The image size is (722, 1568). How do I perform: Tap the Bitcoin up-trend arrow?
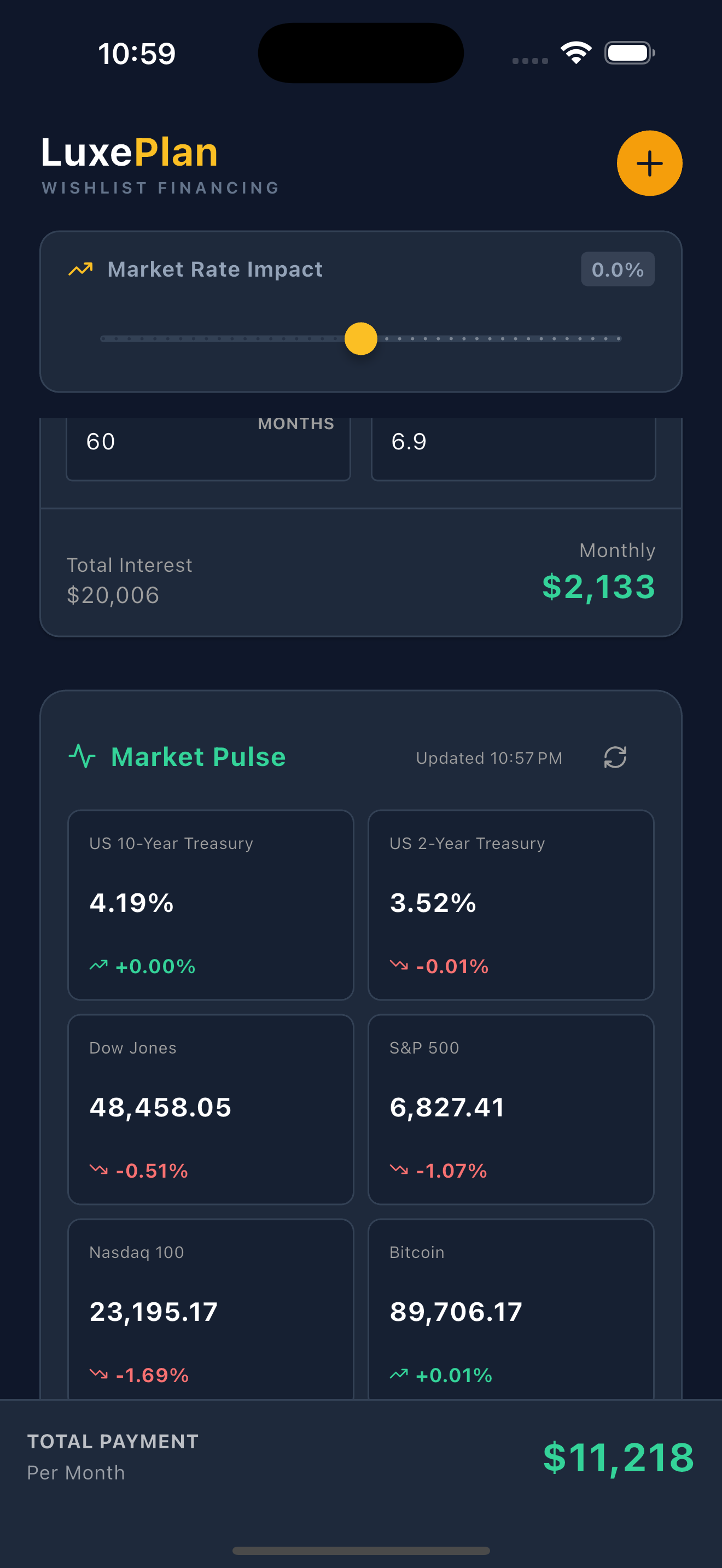(399, 1374)
